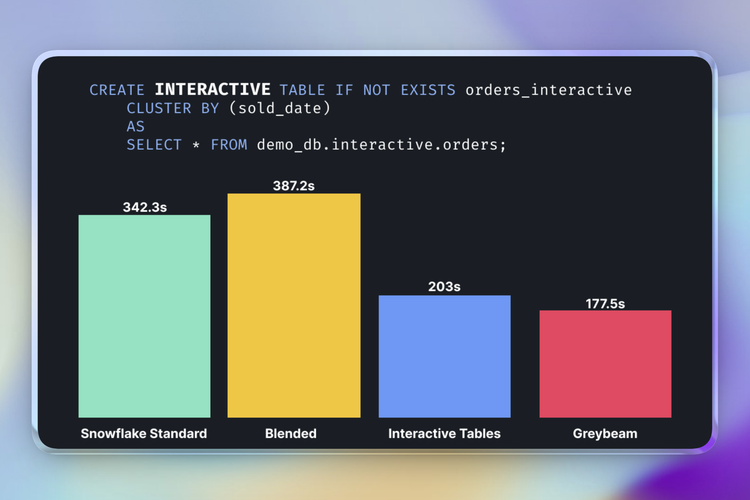Click the "(sold_date)" column reference
Image resolution: width=750 pixels, height=500 pixels.
[280, 108]
